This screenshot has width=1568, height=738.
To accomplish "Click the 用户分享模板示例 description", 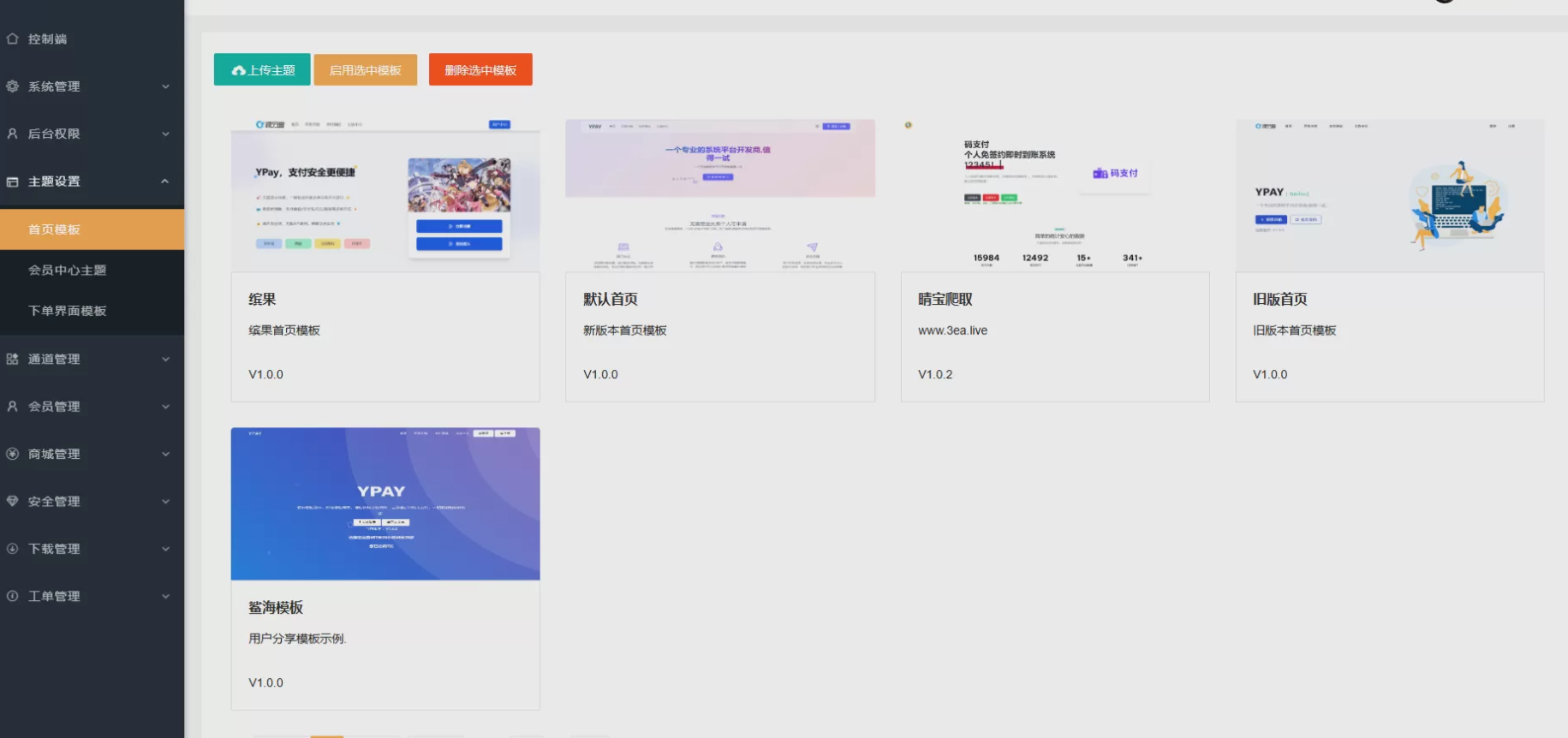I will 297,639.
